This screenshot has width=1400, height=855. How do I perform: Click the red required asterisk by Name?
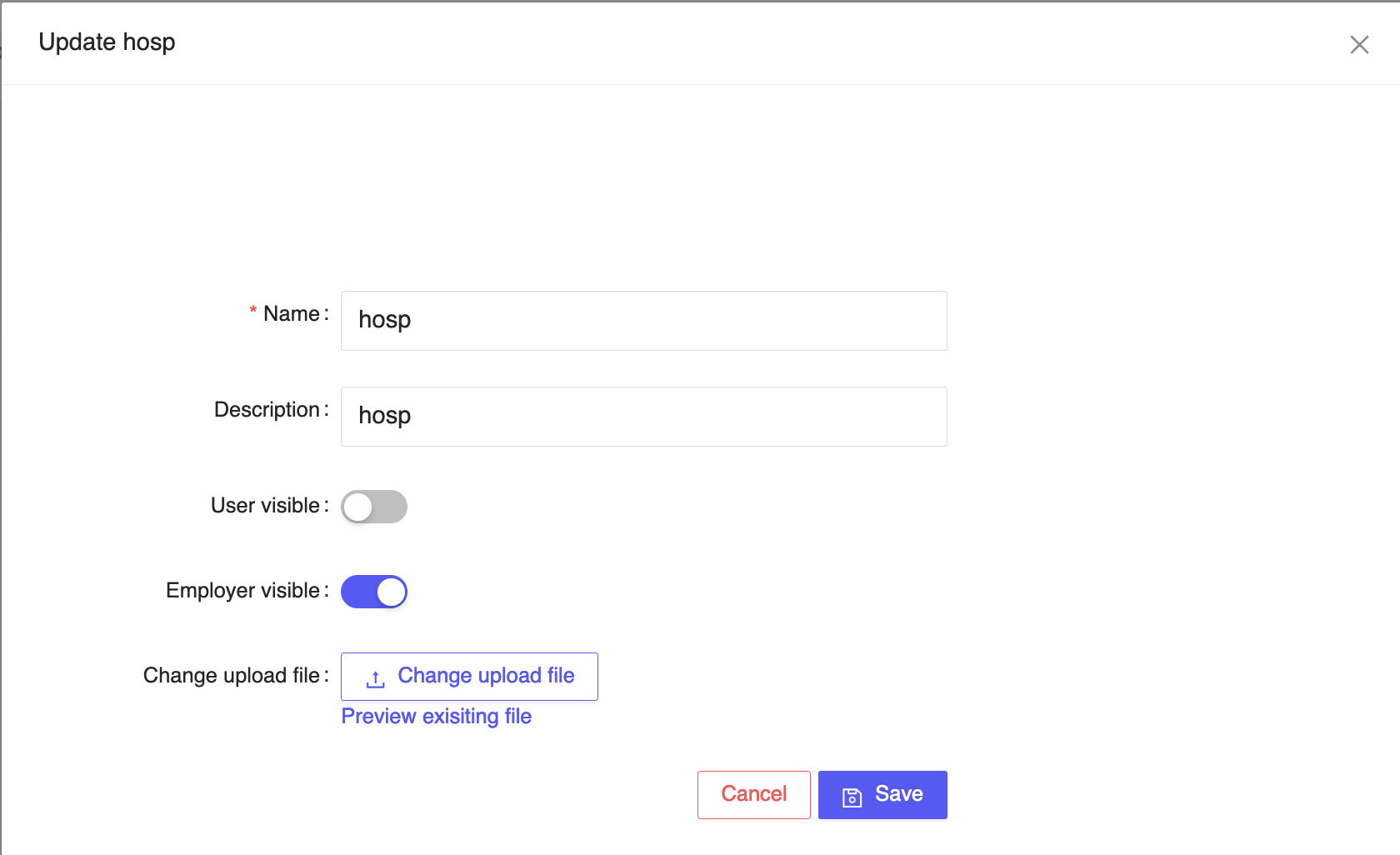[x=253, y=312]
